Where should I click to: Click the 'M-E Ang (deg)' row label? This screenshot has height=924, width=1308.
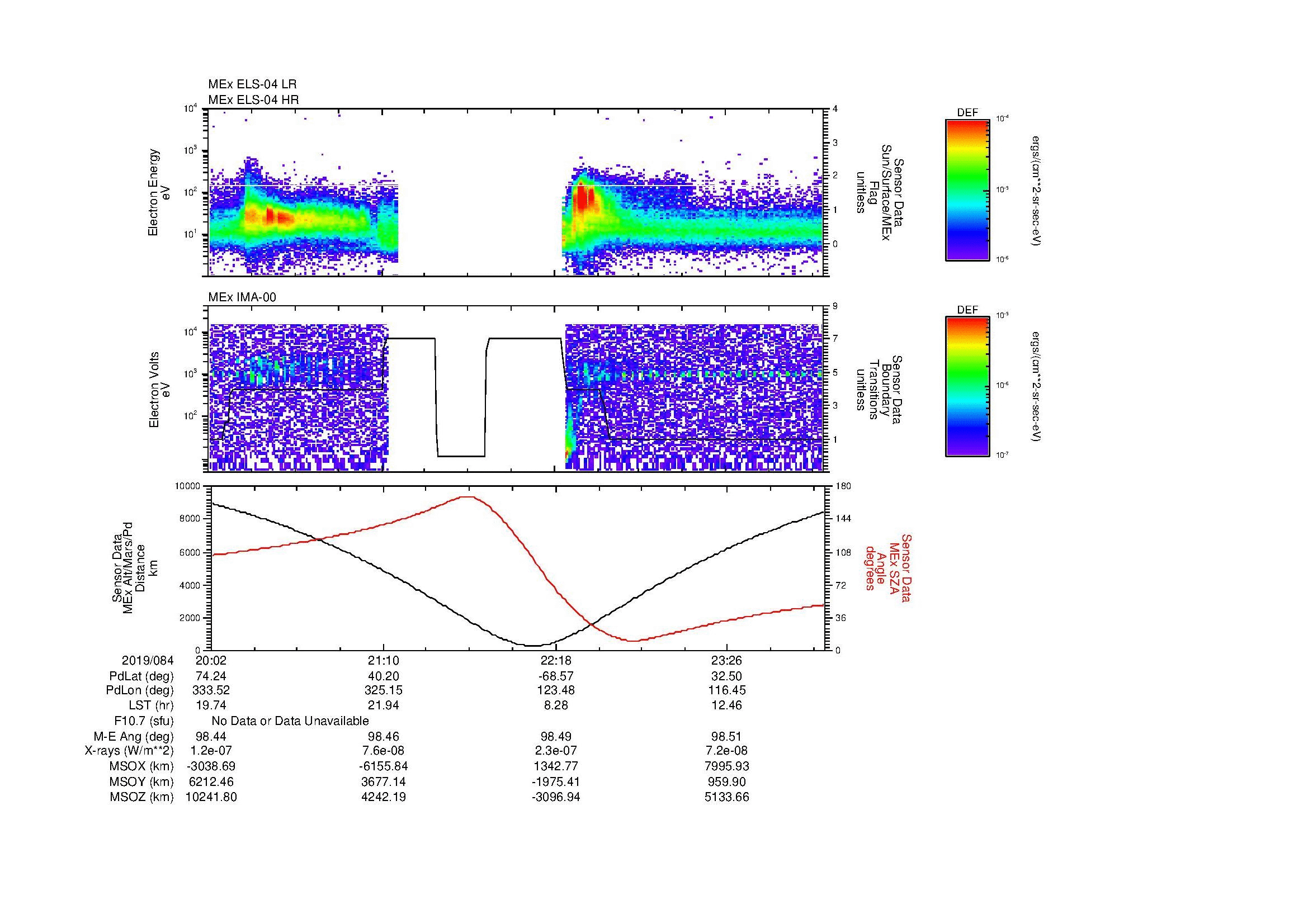coord(134,737)
